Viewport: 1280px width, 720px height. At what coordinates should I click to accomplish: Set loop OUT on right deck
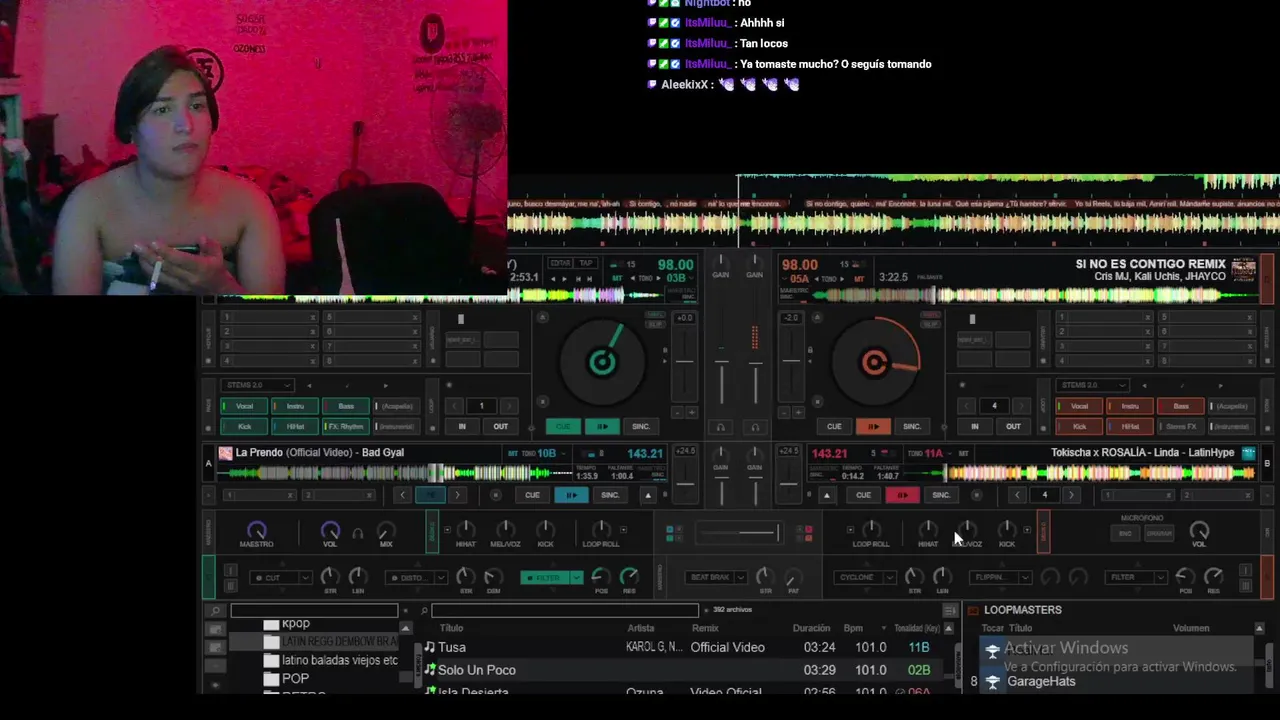coord(1013,426)
